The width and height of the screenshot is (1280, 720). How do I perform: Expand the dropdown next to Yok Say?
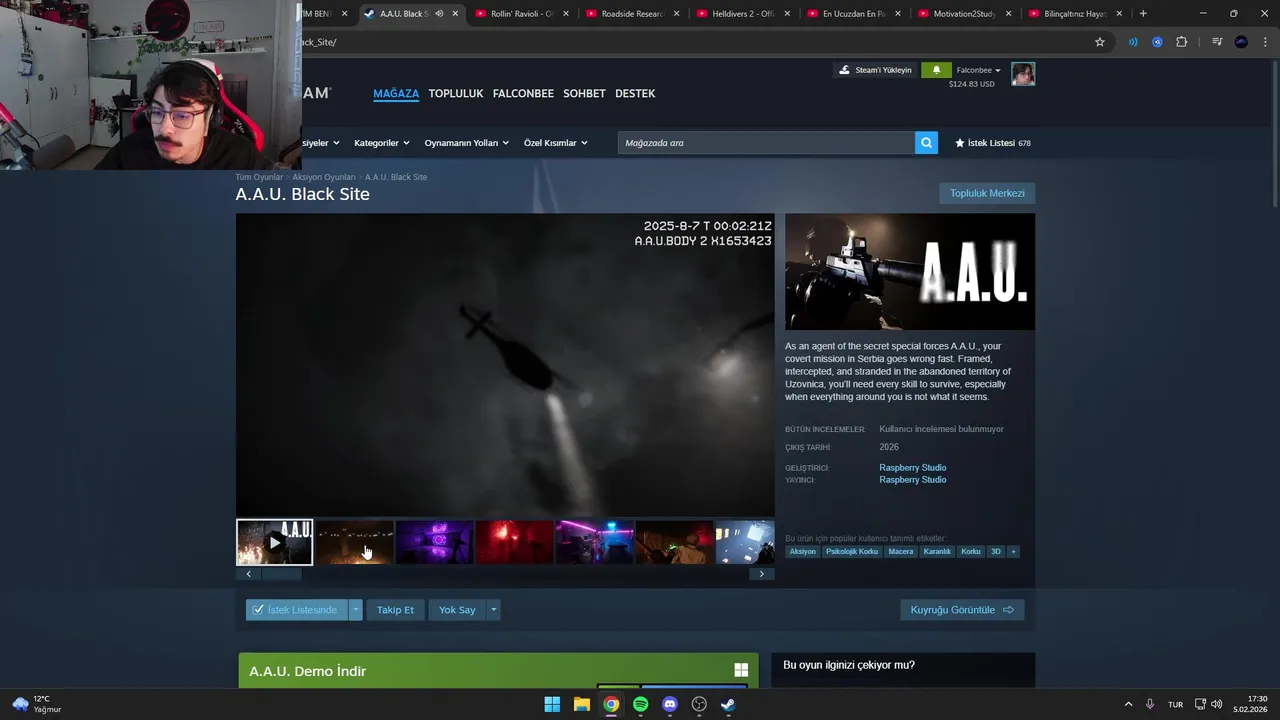pyautogui.click(x=493, y=610)
